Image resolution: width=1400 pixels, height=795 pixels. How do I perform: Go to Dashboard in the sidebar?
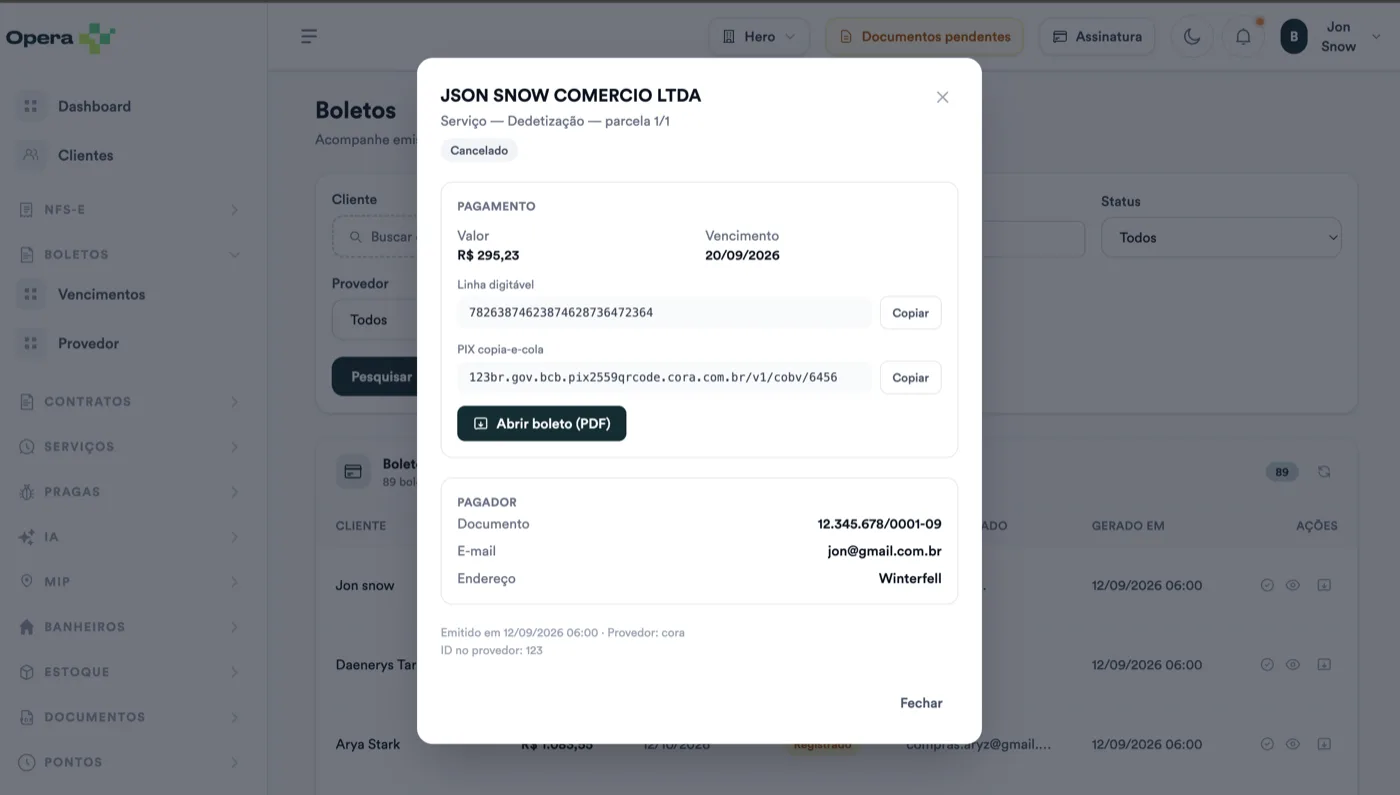[94, 106]
